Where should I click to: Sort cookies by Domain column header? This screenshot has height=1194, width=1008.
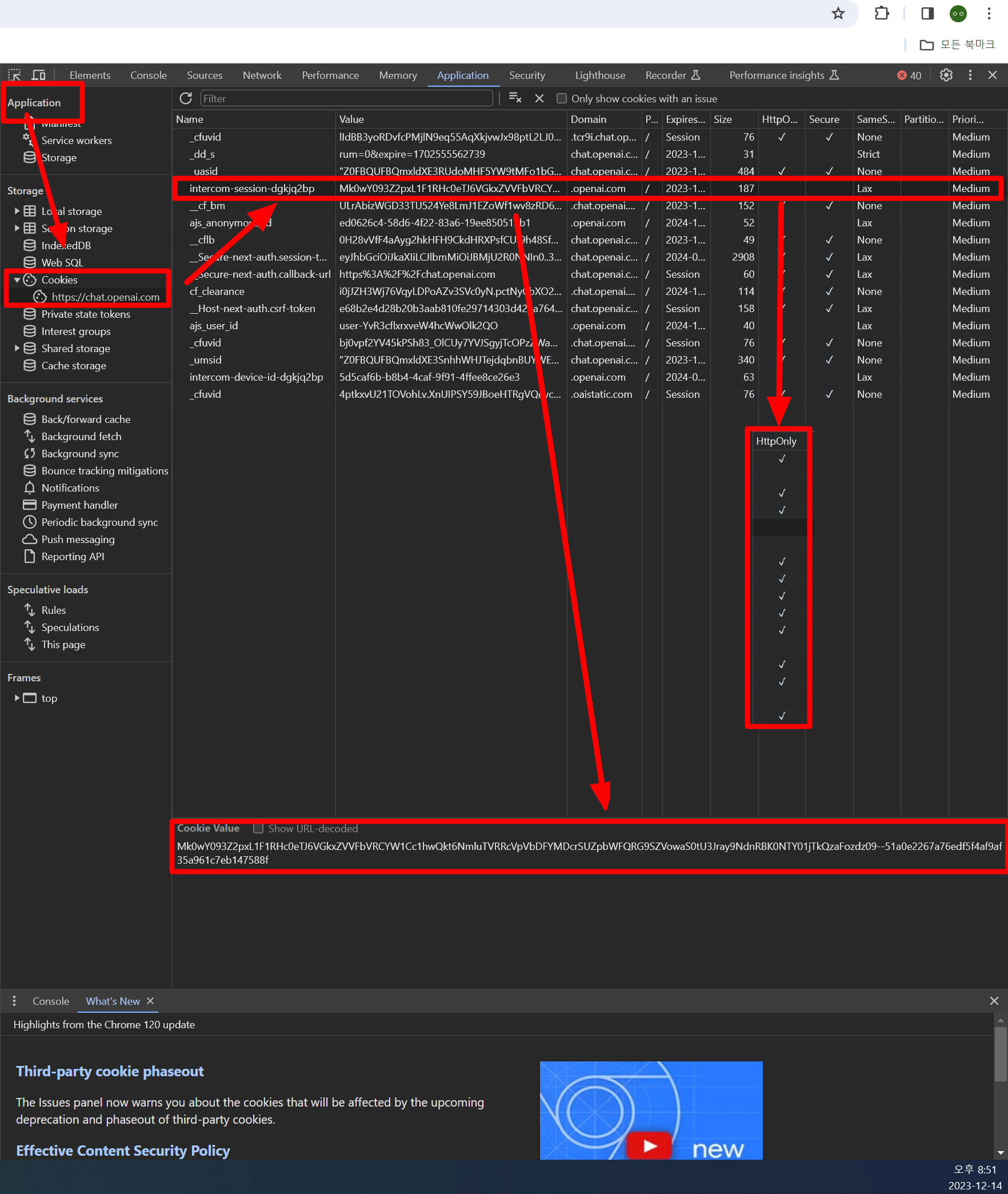(x=605, y=119)
